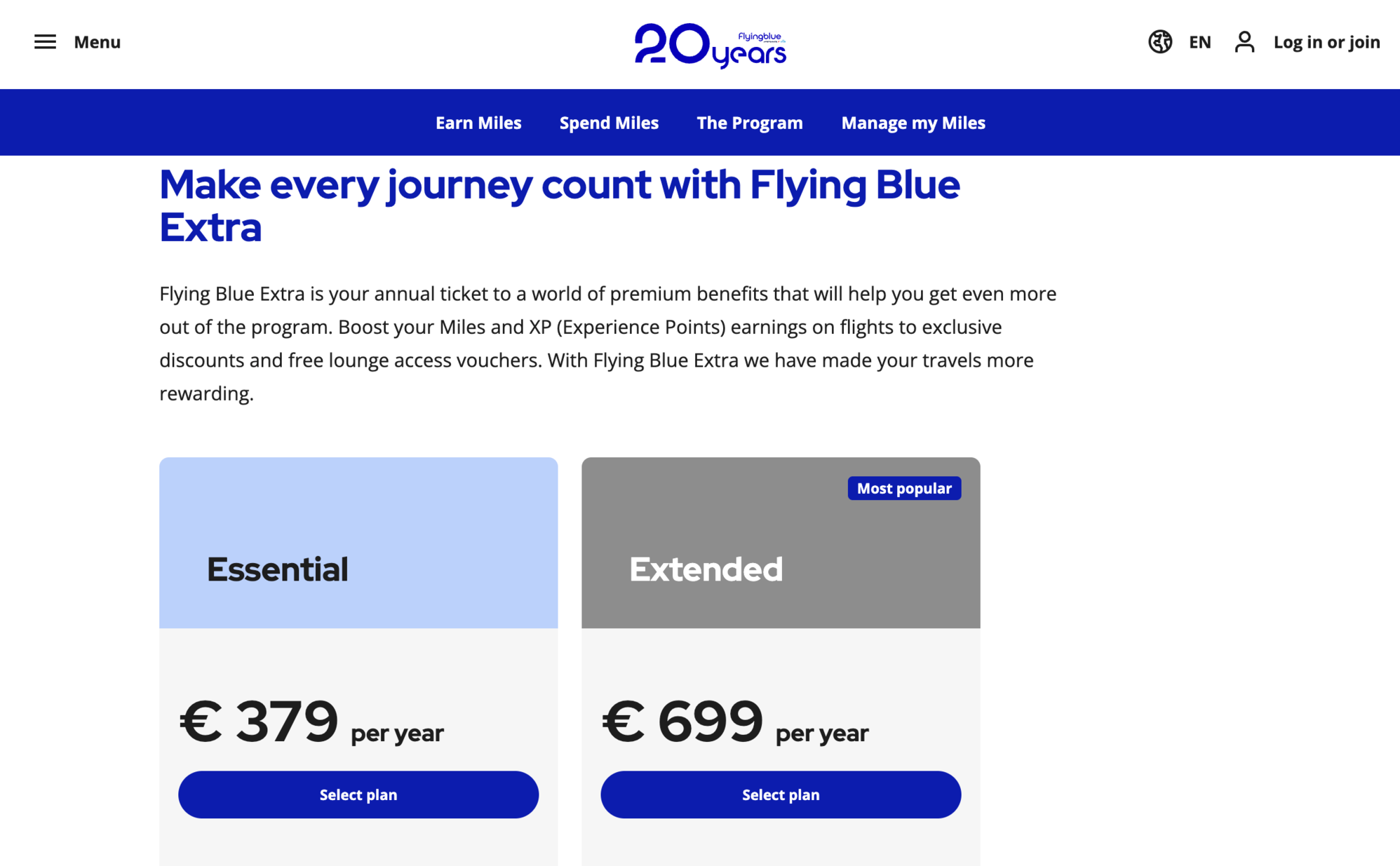The width and height of the screenshot is (1400, 866).
Task: Select plan for Essential tier
Action: (358, 794)
